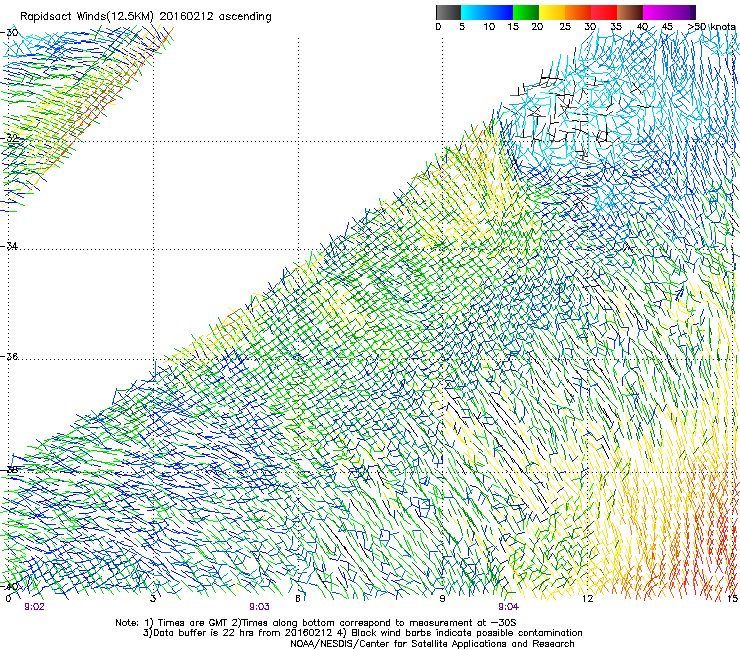Image resolution: width=740 pixels, height=650 pixels.
Task: Click the purple '9:02' time label
Action: click(34, 607)
